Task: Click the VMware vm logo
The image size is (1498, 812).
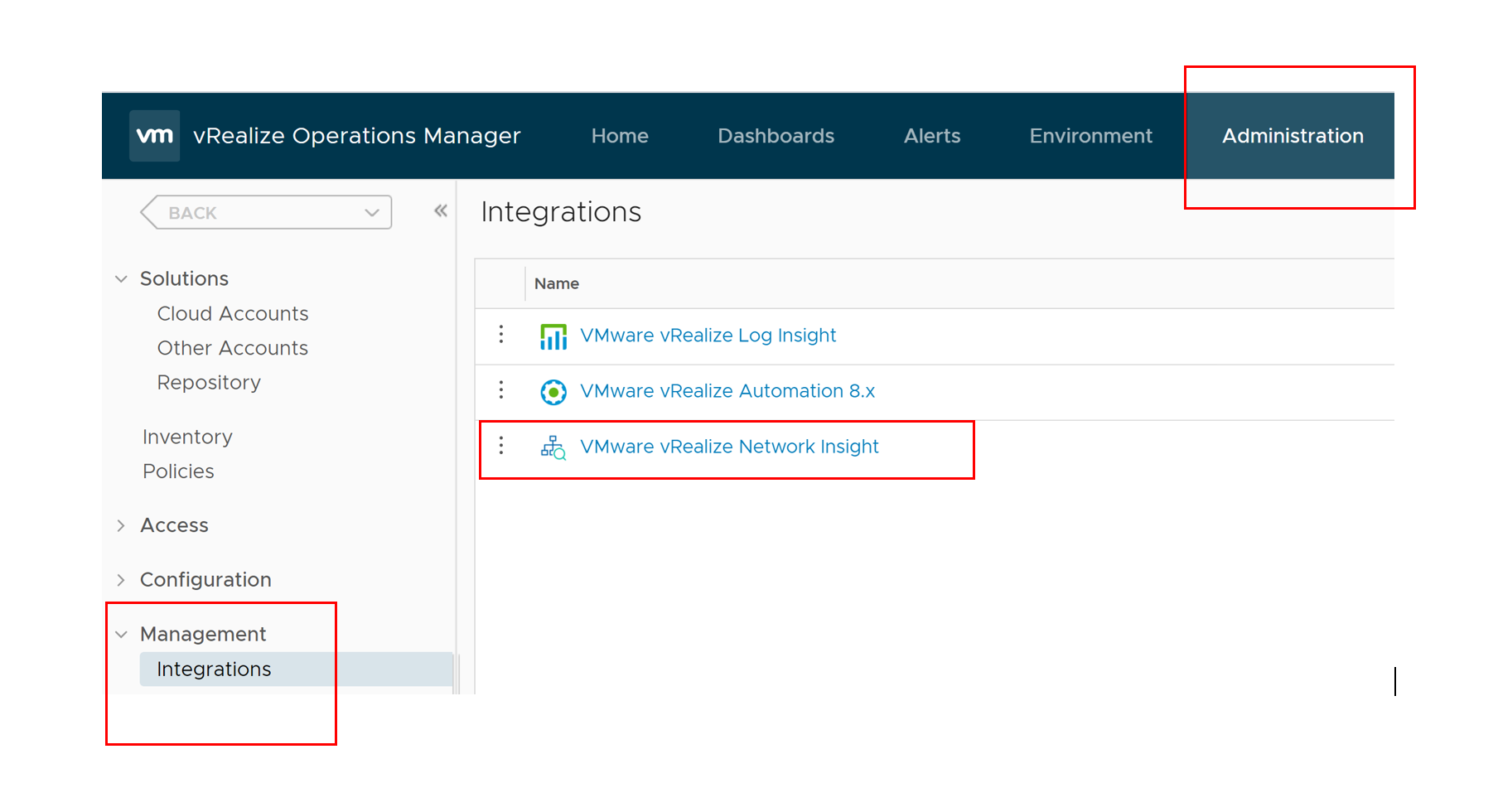Action: pos(155,136)
